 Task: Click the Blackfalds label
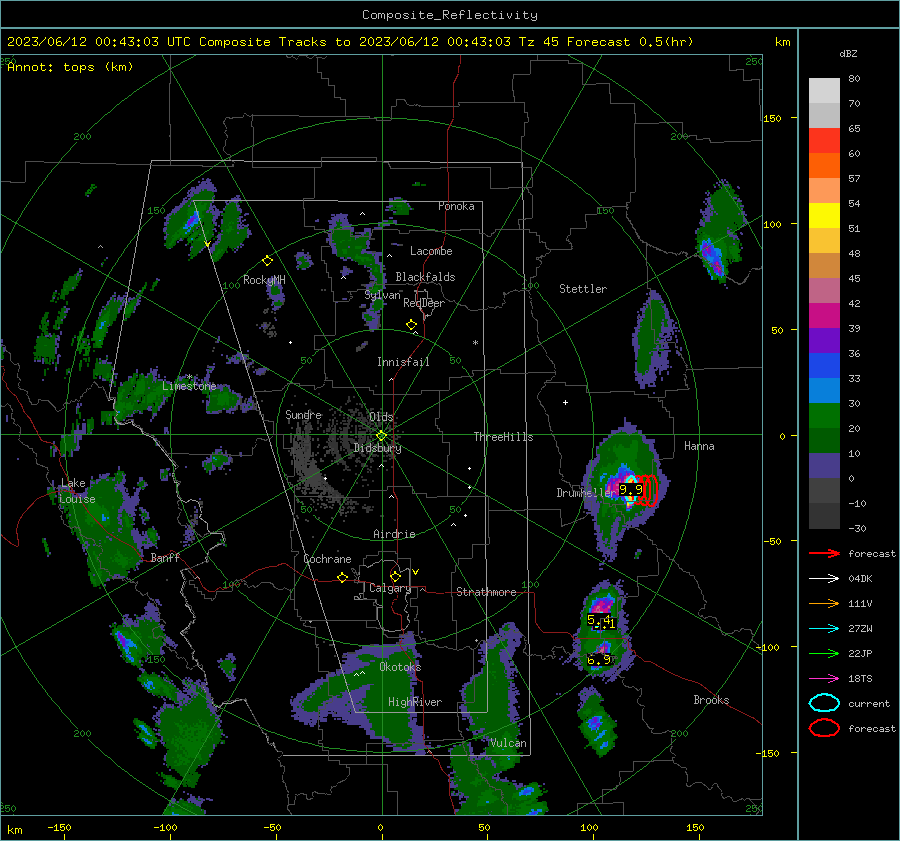click(x=425, y=277)
